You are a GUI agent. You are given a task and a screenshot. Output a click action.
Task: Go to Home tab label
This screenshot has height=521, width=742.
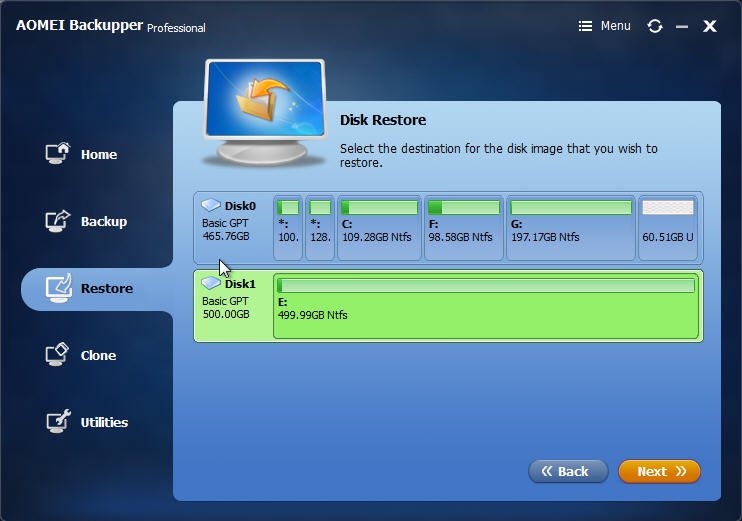pos(99,154)
